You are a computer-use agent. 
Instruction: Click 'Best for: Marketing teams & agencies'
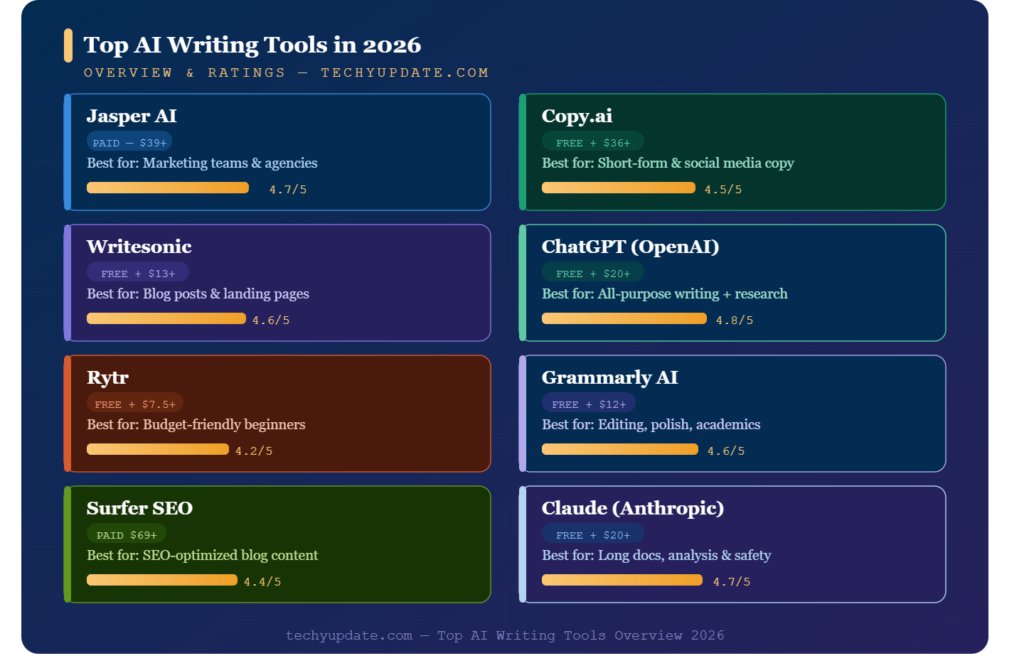(202, 163)
